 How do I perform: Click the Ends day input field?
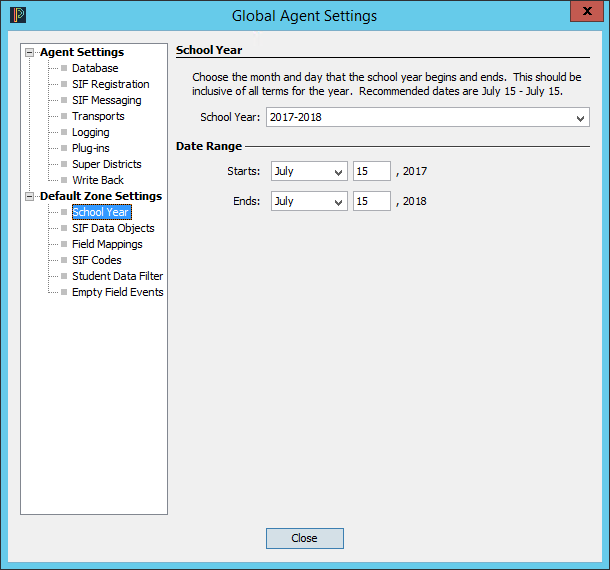(x=371, y=202)
